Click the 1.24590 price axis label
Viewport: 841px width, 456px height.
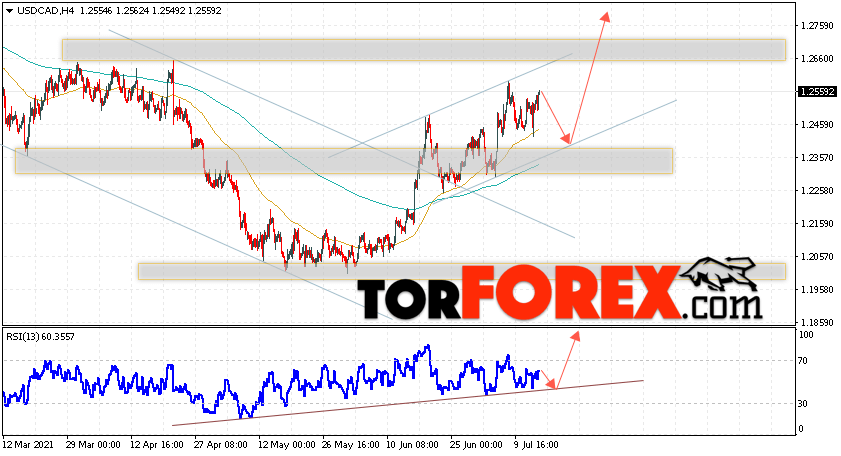tap(817, 124)
